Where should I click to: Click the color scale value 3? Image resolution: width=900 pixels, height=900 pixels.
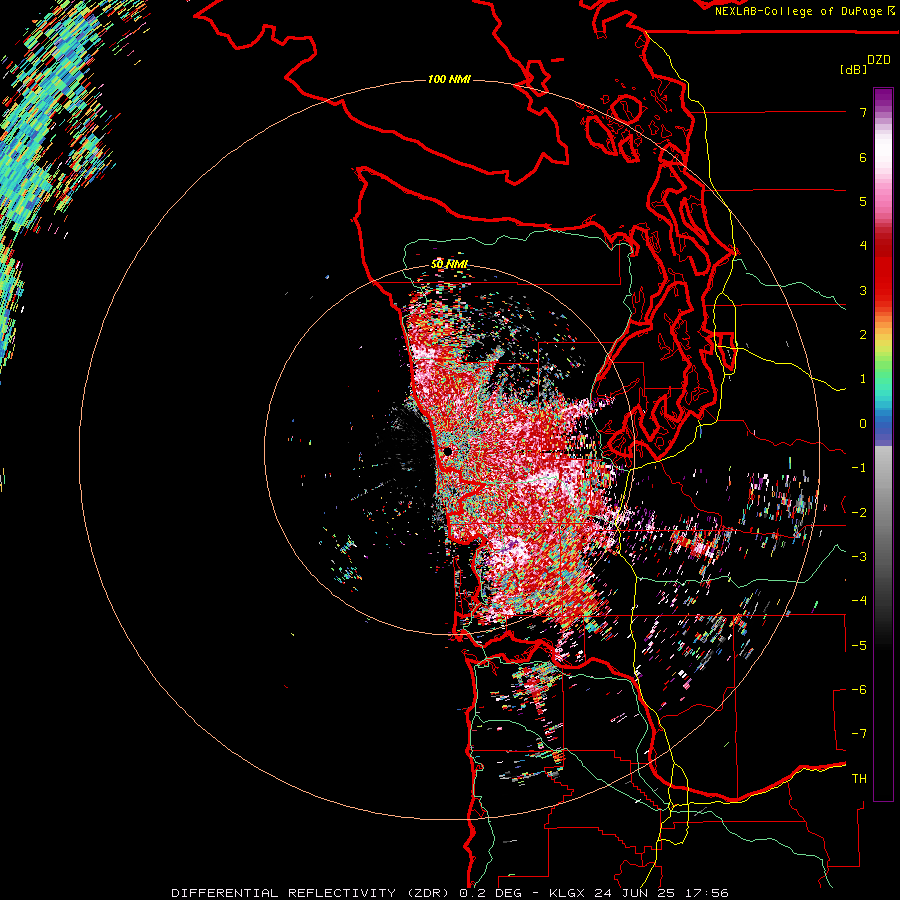coord(863,290)
